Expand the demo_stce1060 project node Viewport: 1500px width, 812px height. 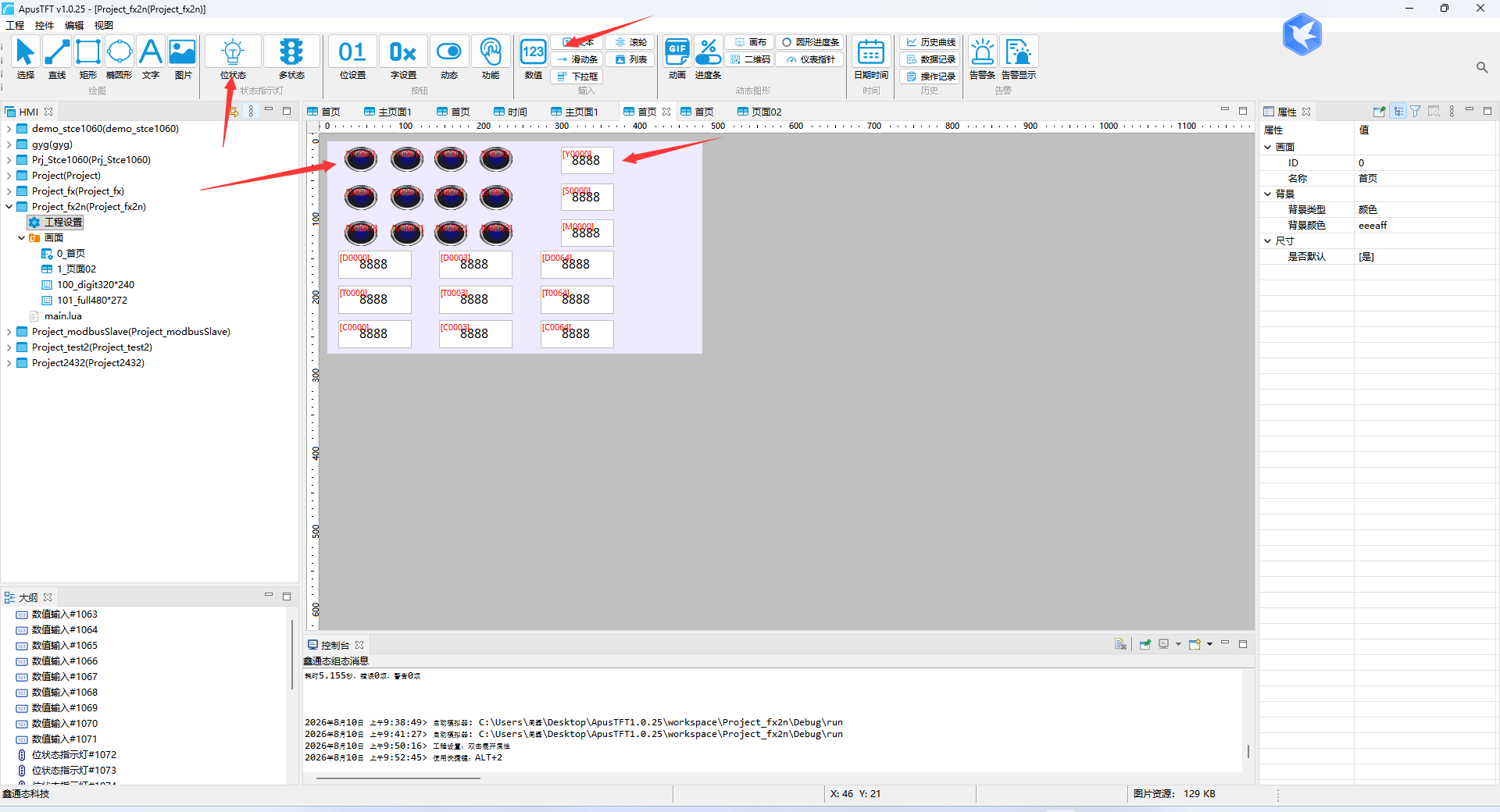[9, 129]
